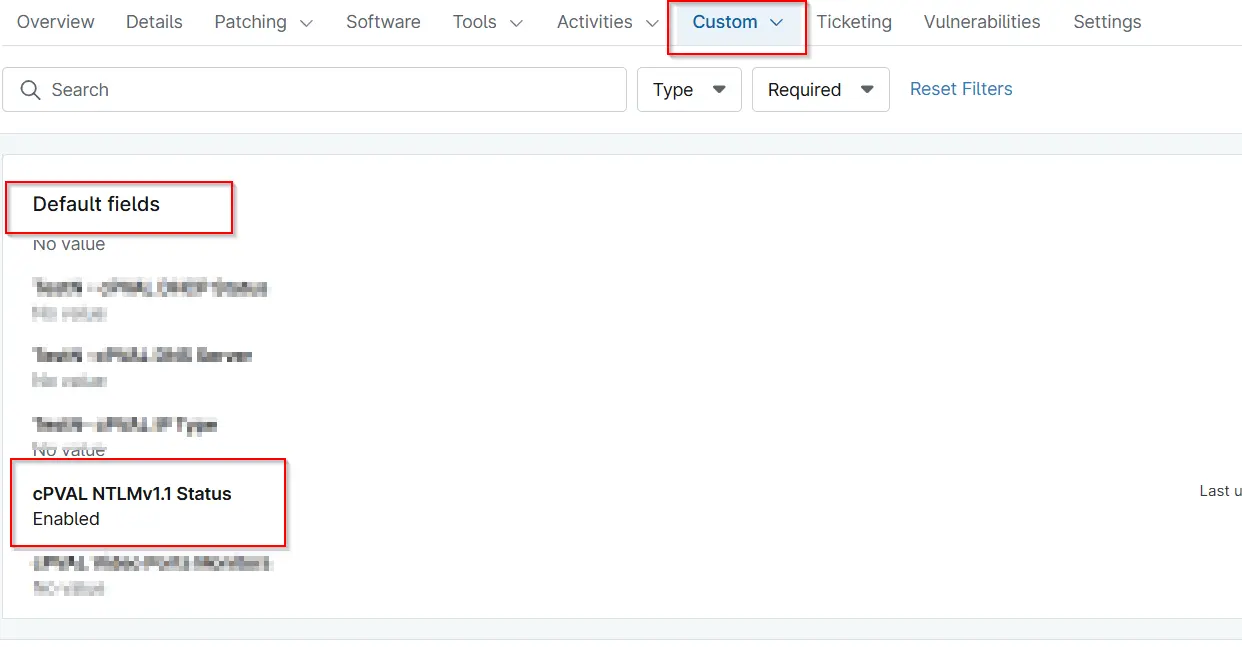Screen dimensions: 1242x647
Task: Open the Tools dropdown menu
Action: tap(488, 21)
